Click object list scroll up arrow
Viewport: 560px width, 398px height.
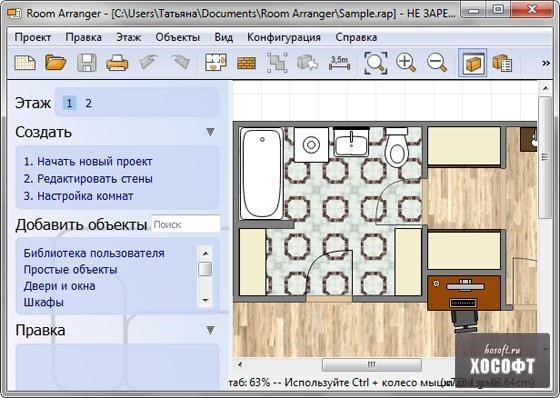(x=205, y=253)
